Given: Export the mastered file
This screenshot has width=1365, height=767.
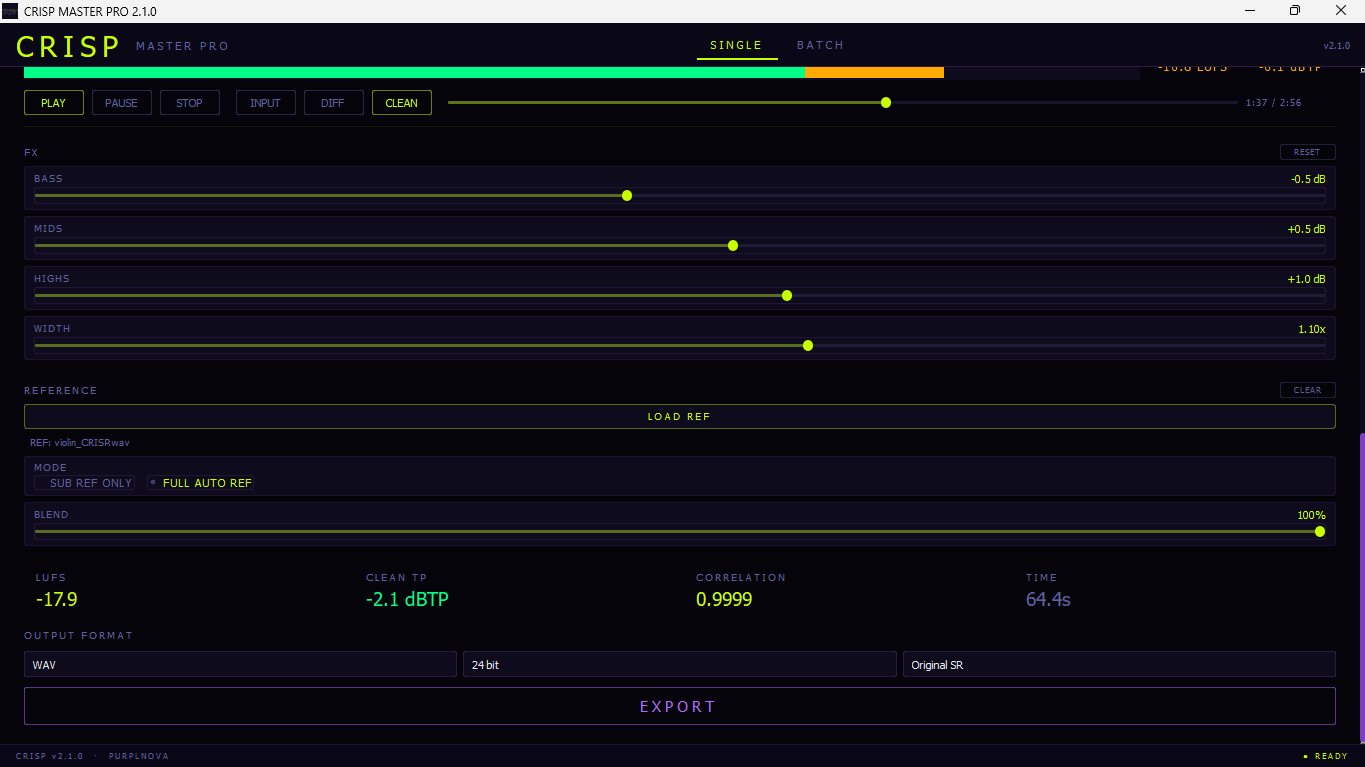Looking at the screenshot, I should tap(678, 706).
